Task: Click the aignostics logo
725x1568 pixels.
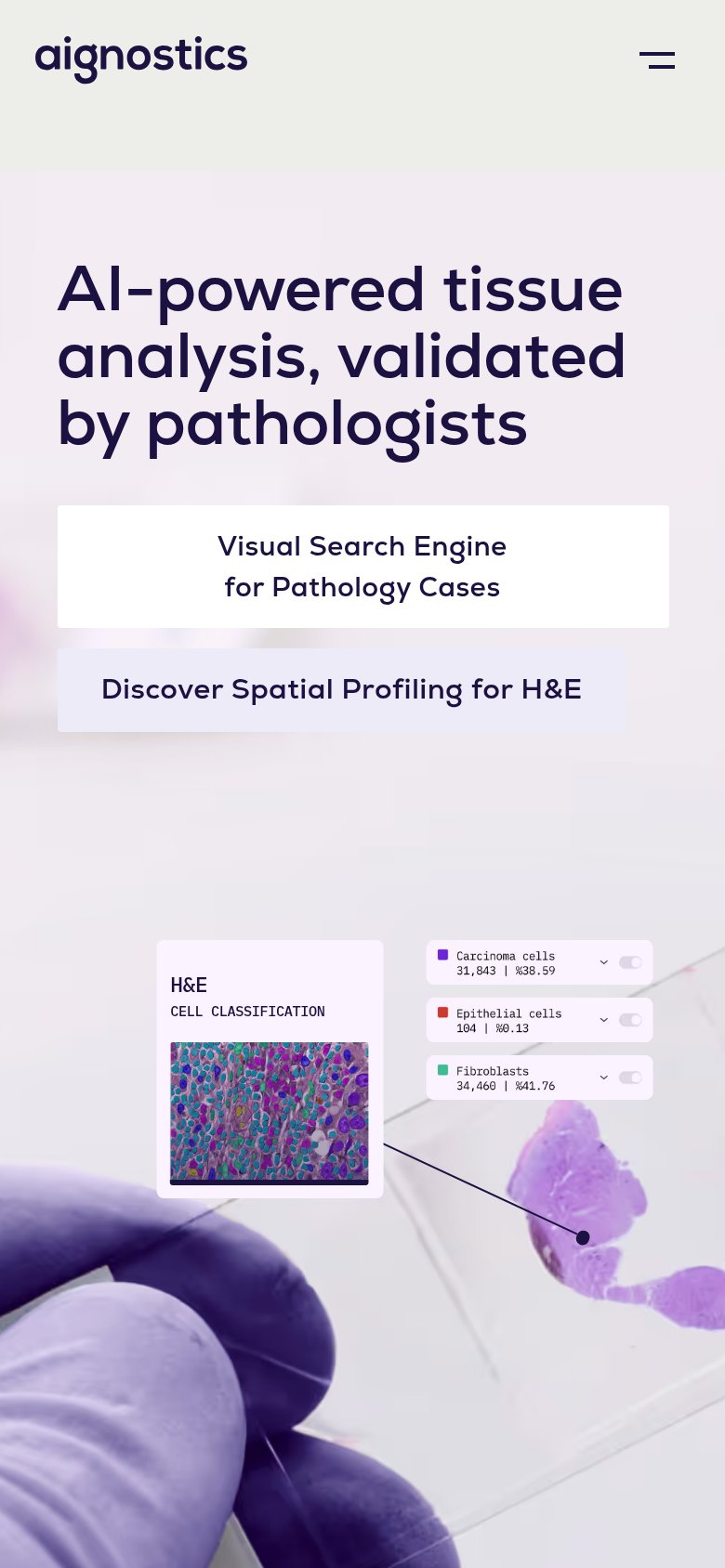Action: click(141, 59)
